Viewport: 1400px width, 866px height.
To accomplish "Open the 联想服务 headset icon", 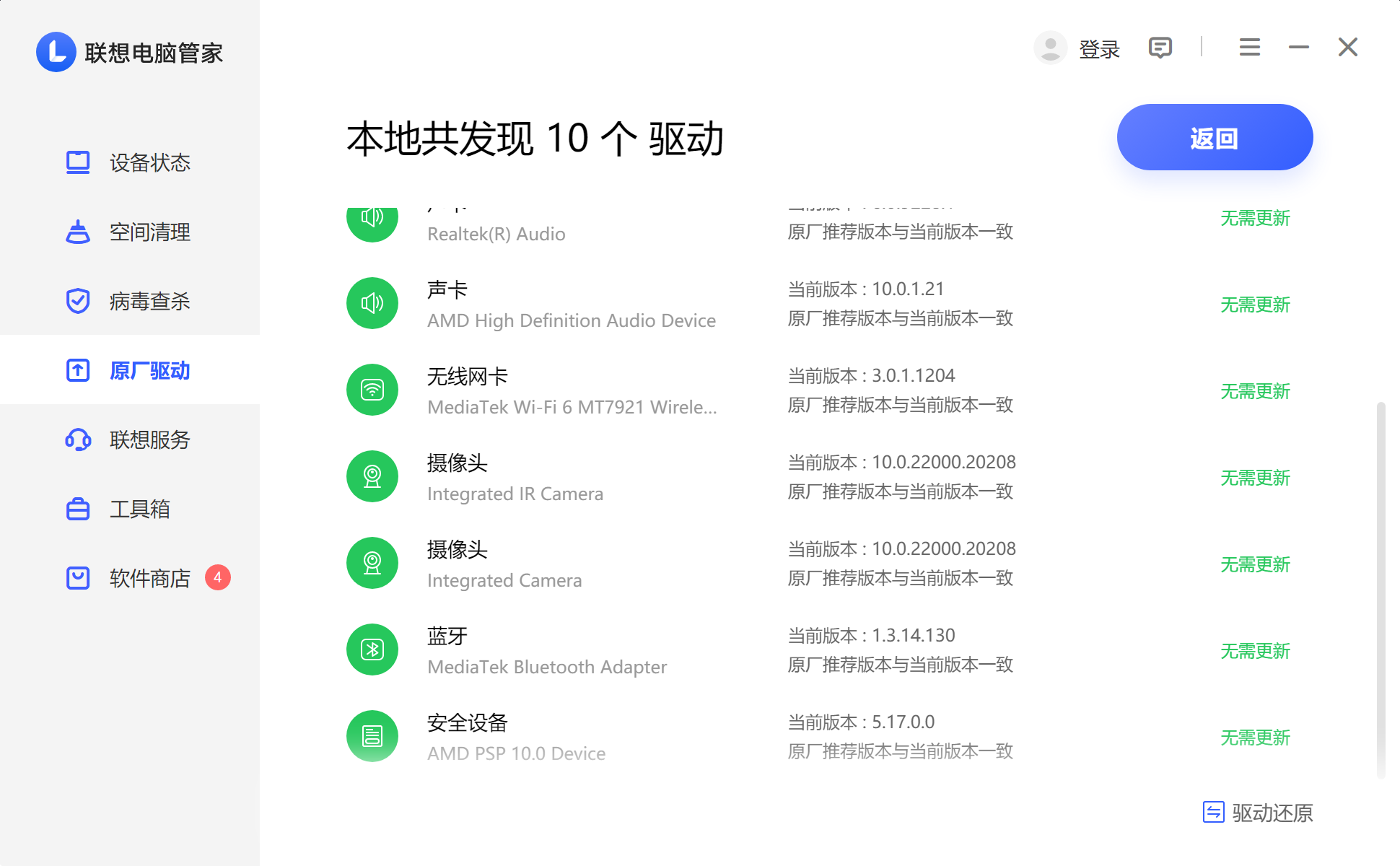I will 78,439.
